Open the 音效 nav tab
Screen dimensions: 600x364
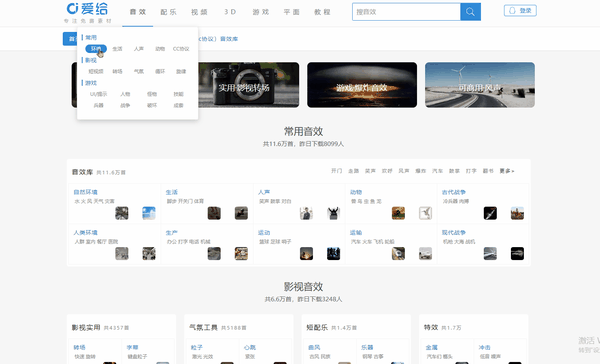click(138, 12)
